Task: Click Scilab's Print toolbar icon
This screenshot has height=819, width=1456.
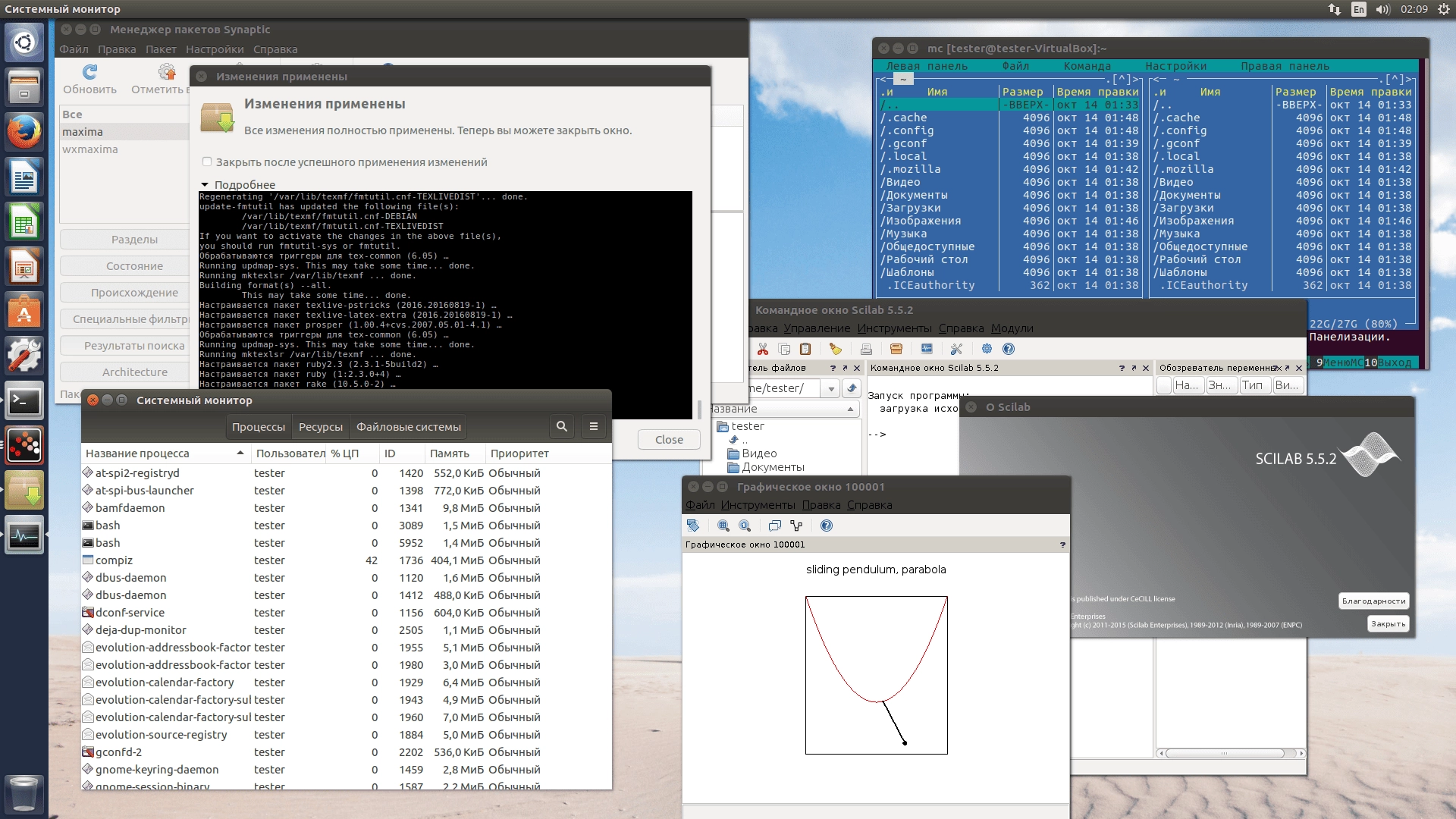Action: click(x=866, y=349)
